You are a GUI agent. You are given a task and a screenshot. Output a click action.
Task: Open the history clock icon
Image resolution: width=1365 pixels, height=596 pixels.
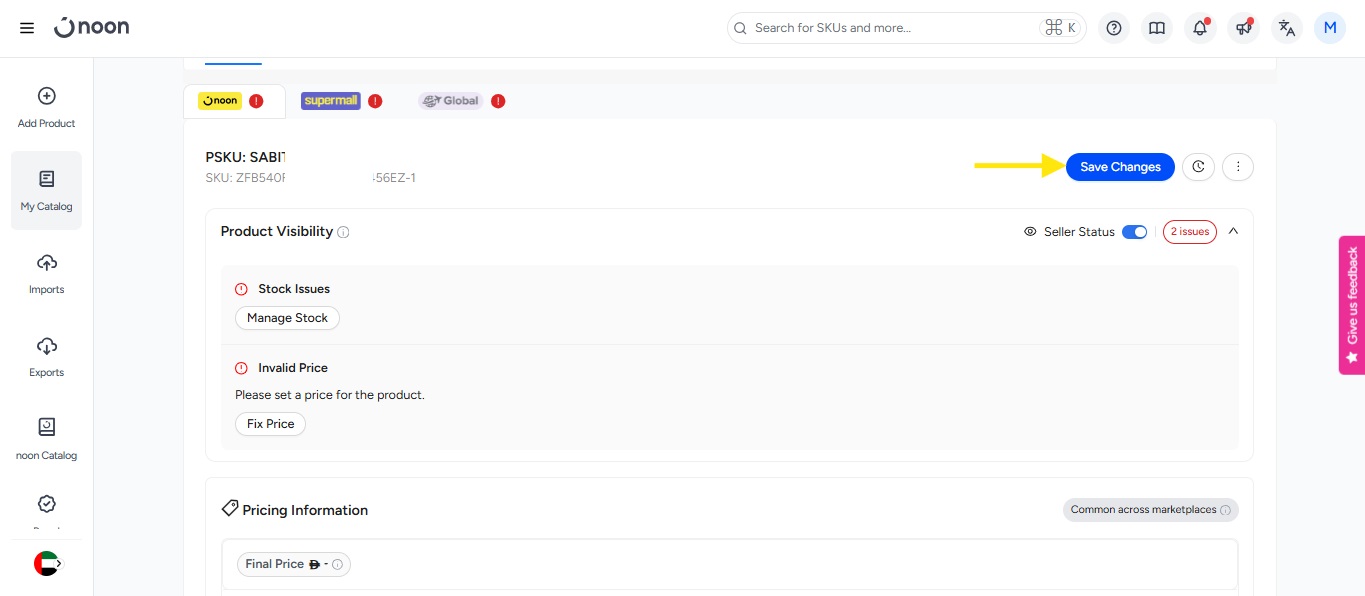click(1198, 167)
